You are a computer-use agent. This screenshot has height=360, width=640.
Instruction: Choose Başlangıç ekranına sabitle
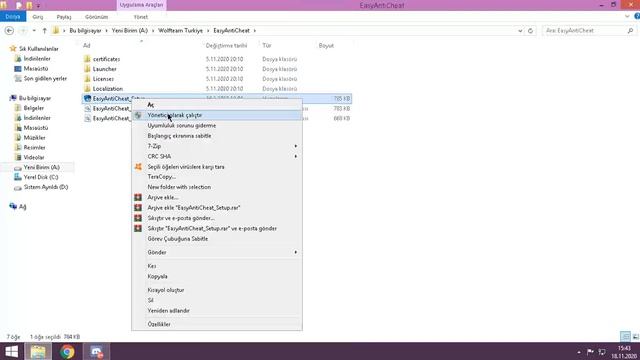(x=217, y=136)
